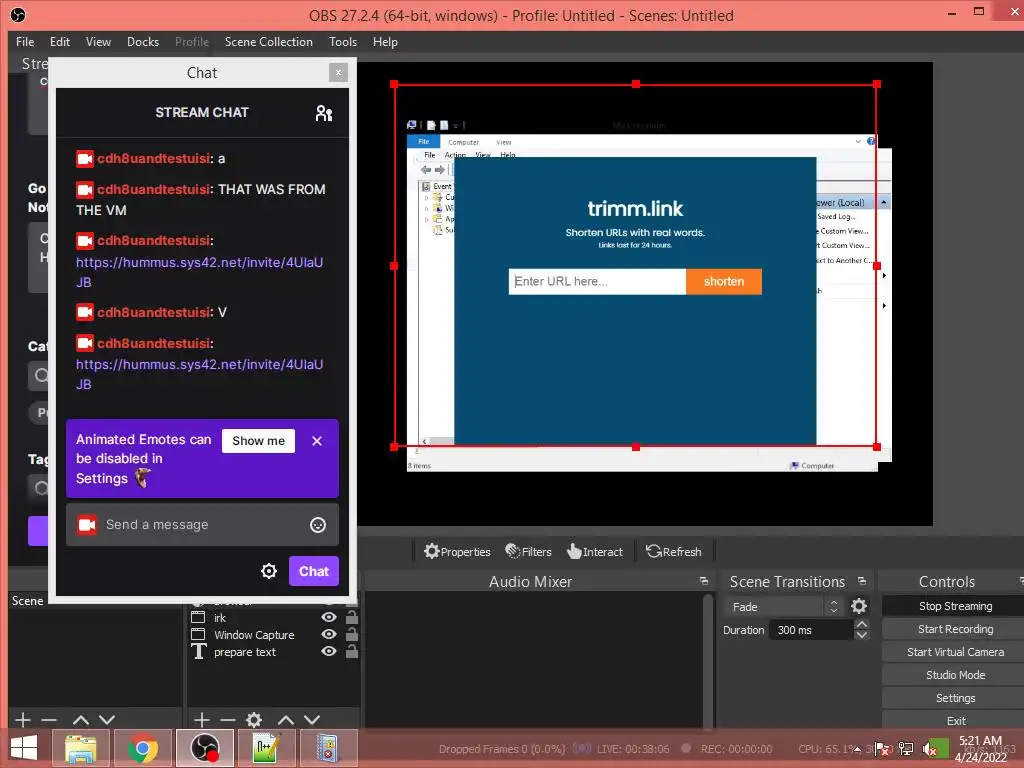This screenshot has width=1024, height=768.
Task: Open transition properties gear
Action: [859, 607]
